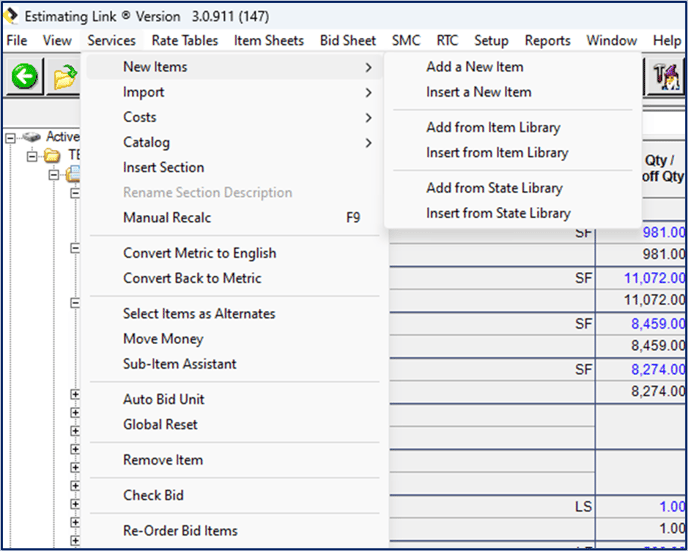The width and height of the screenshot is (688, 551).
Task: Open the RTC menu
Action: (x=447, y=40)
